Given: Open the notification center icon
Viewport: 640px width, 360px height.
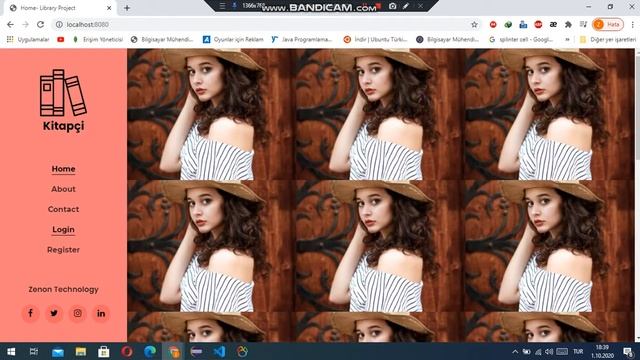Looking at the screenshot, I should [628, 351].
